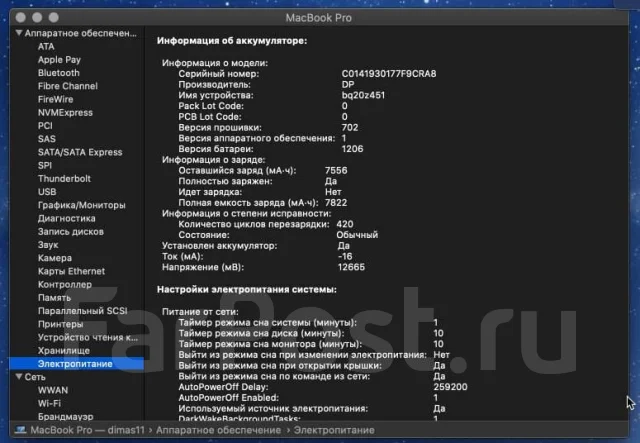Select USB in the sidebar

click(47, 192)
